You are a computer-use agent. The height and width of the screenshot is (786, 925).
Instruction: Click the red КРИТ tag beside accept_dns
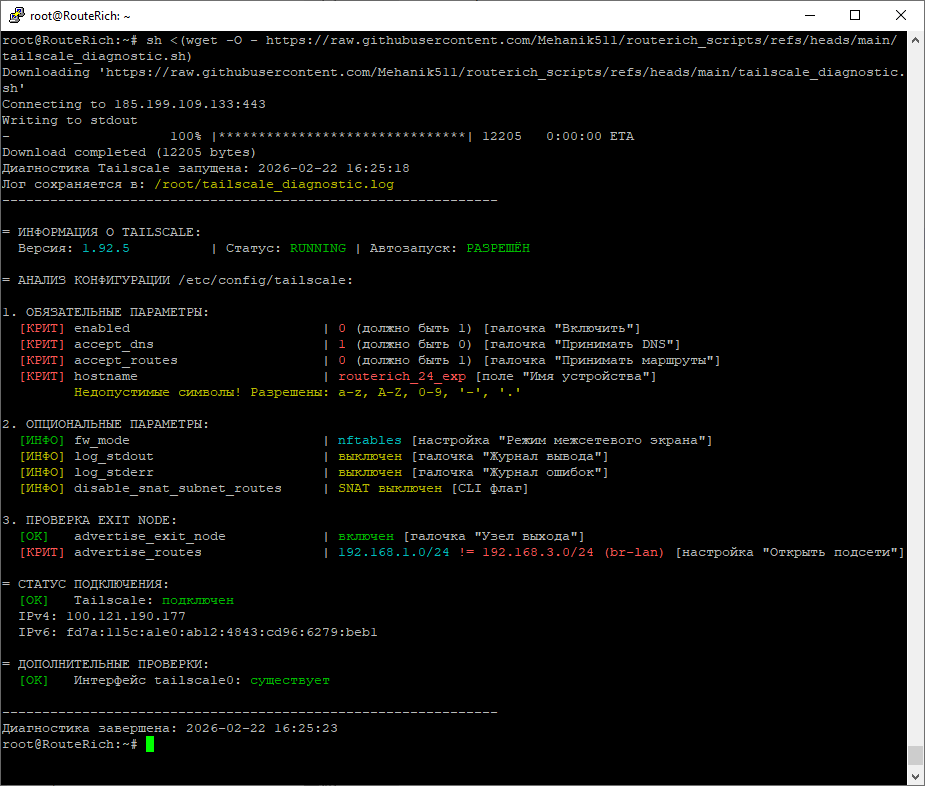coord(42,344)
